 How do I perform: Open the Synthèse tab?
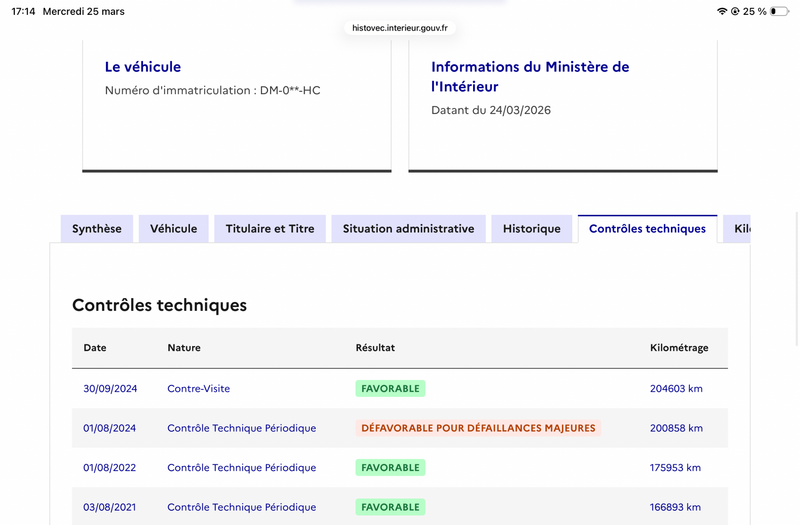click(97, 229)
